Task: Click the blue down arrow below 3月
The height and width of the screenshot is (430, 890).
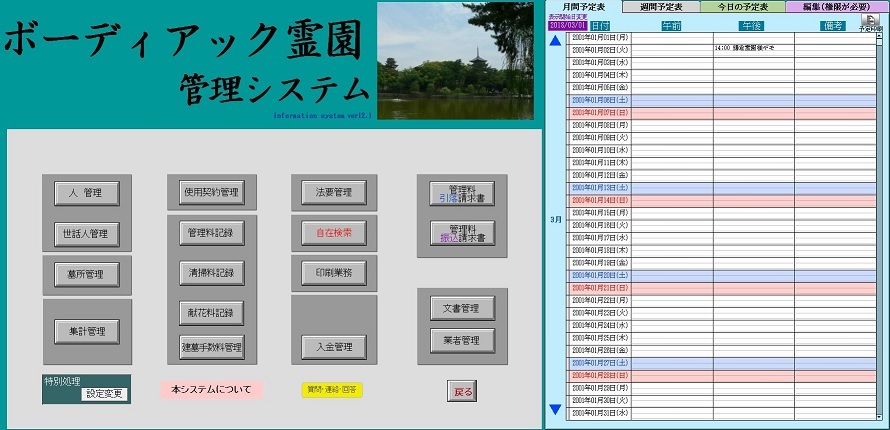Action: 555,409
